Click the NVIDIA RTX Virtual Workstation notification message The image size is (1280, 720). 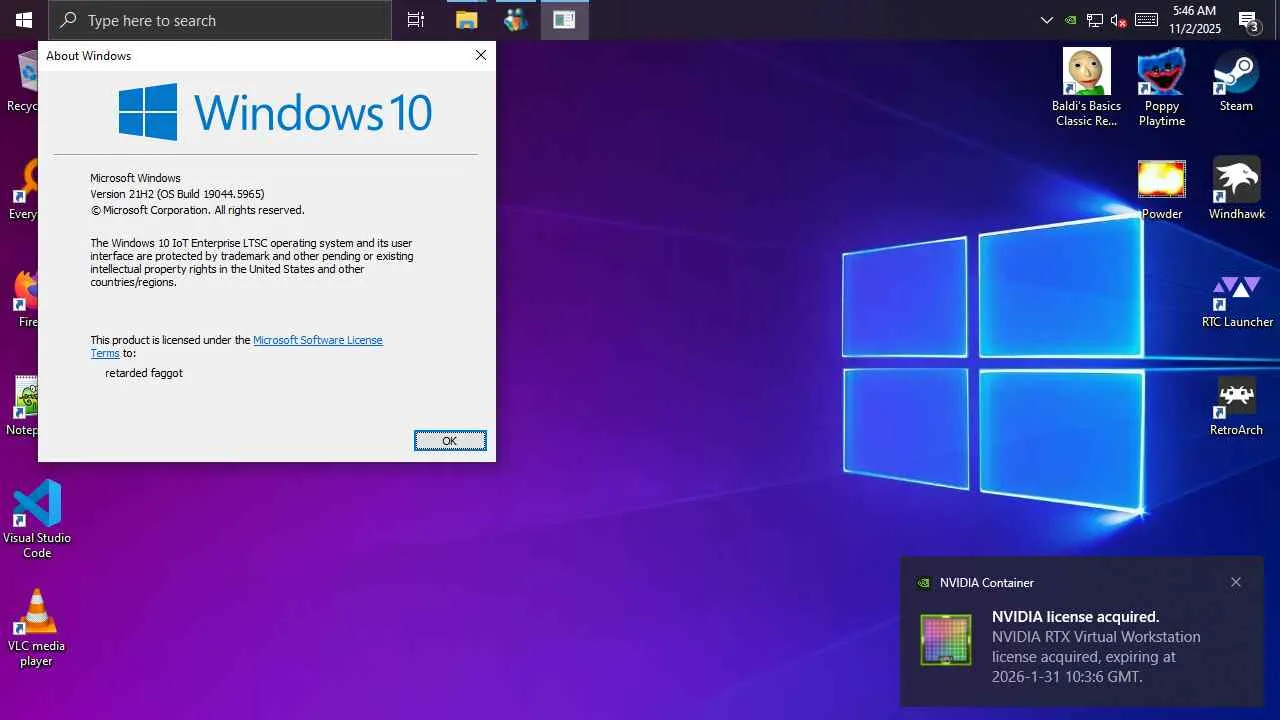point(1096,657)
